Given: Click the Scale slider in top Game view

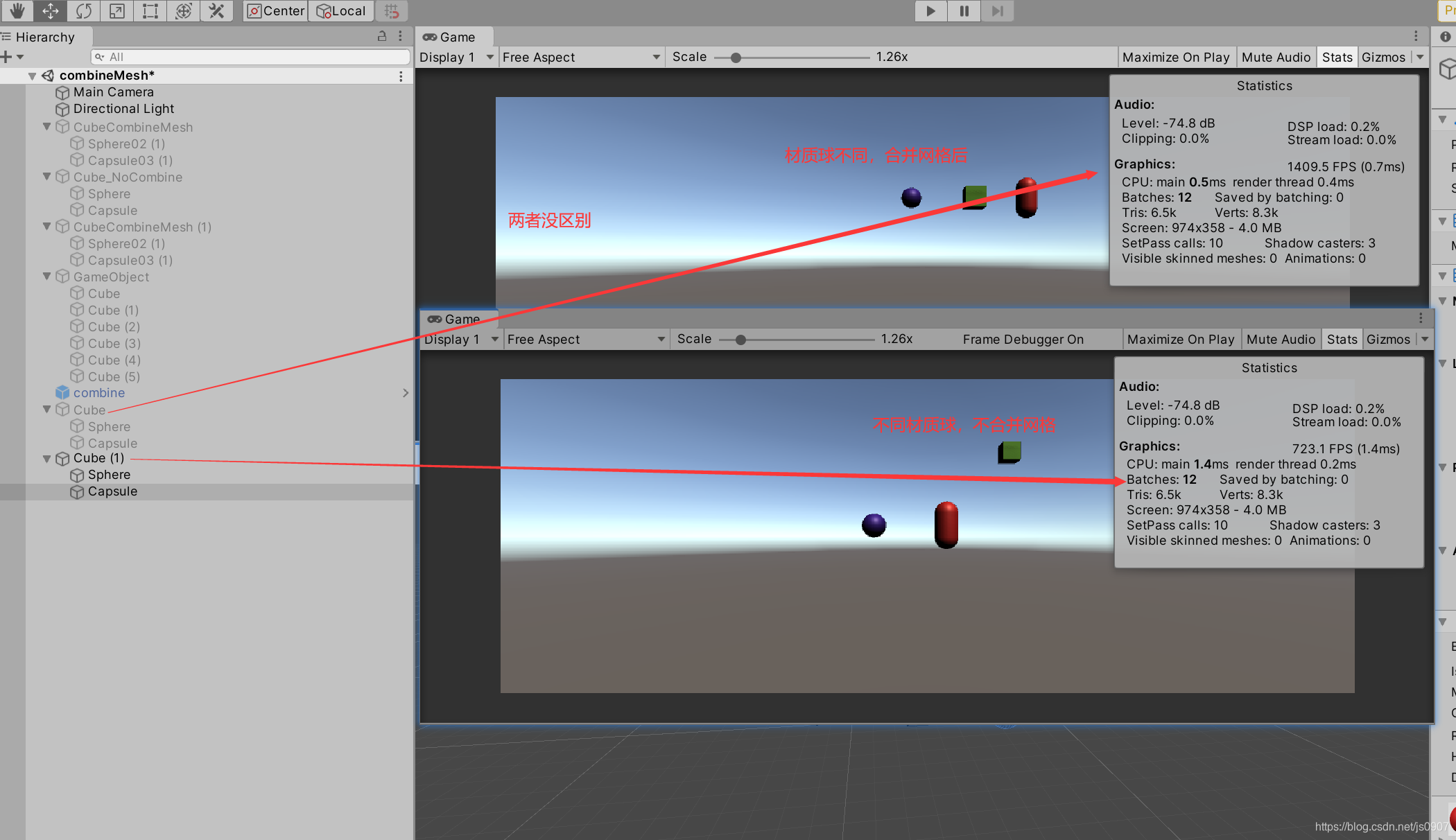Looking at the screenshot, I should pyautogui.click(x=736, y=58).
